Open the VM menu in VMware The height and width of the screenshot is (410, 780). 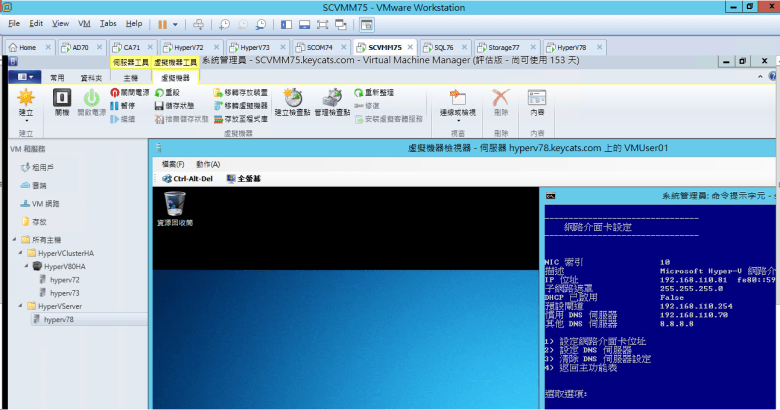click(83, 22)
